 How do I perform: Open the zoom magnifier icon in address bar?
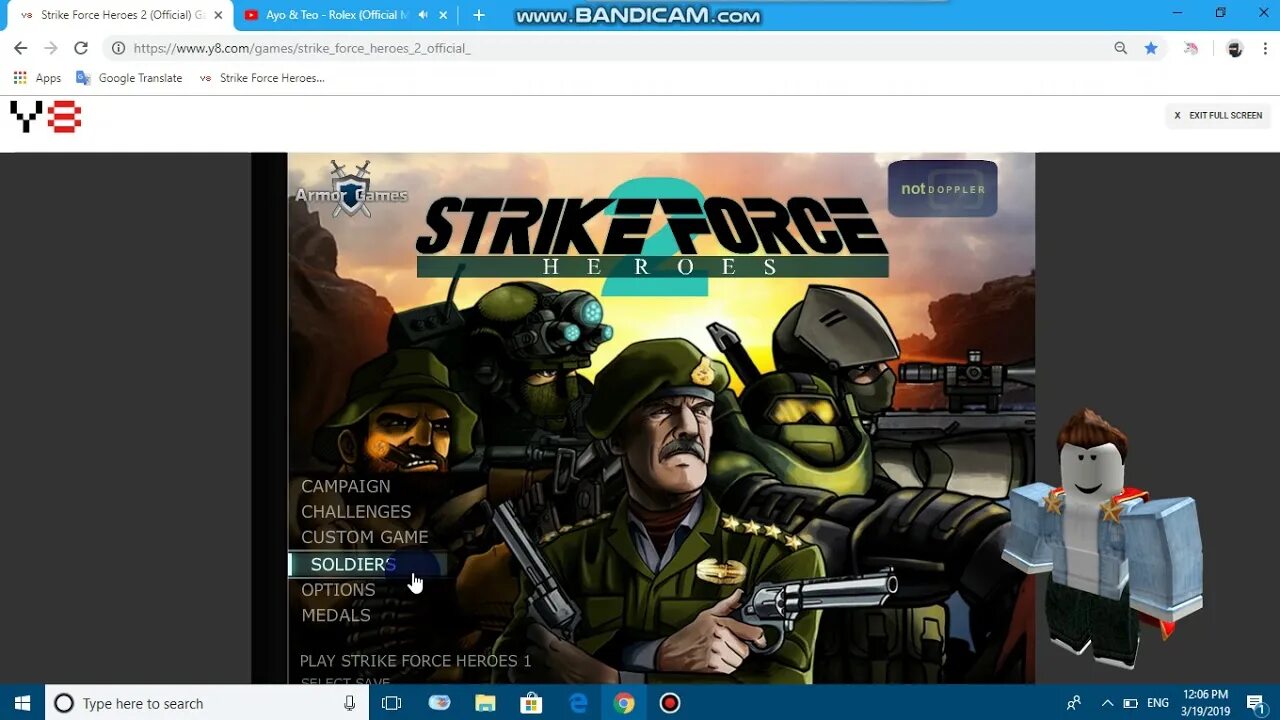tap(1121, 48)
